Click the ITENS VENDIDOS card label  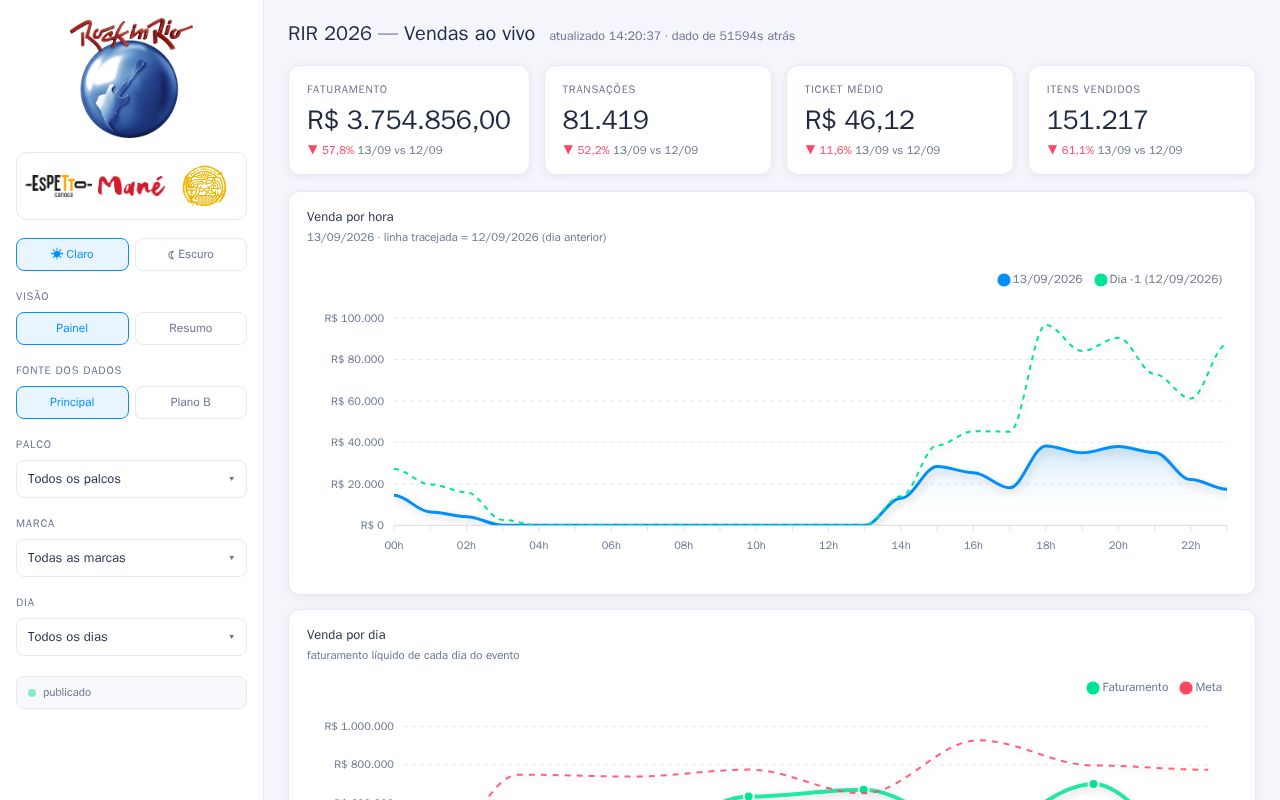[x=1094, y=90]
